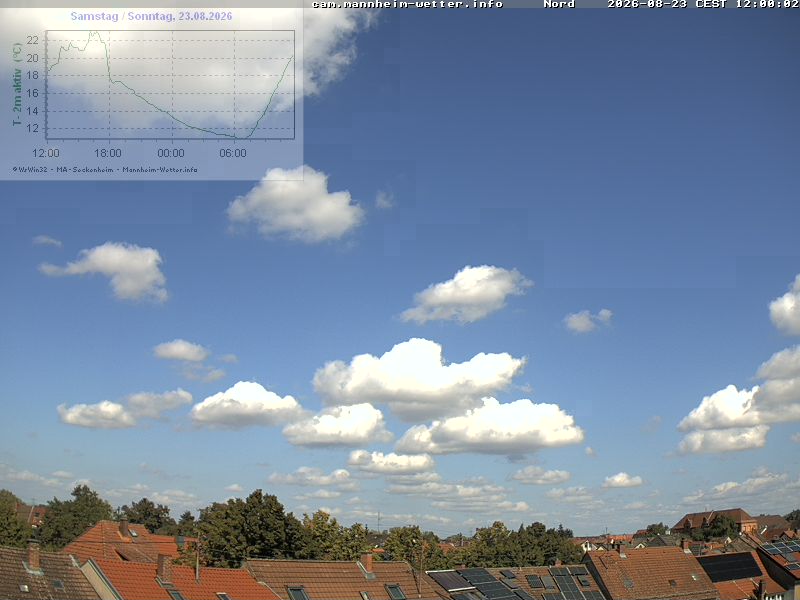
Task: Click the 00:00 time axis label
Action: coord(170,153)
